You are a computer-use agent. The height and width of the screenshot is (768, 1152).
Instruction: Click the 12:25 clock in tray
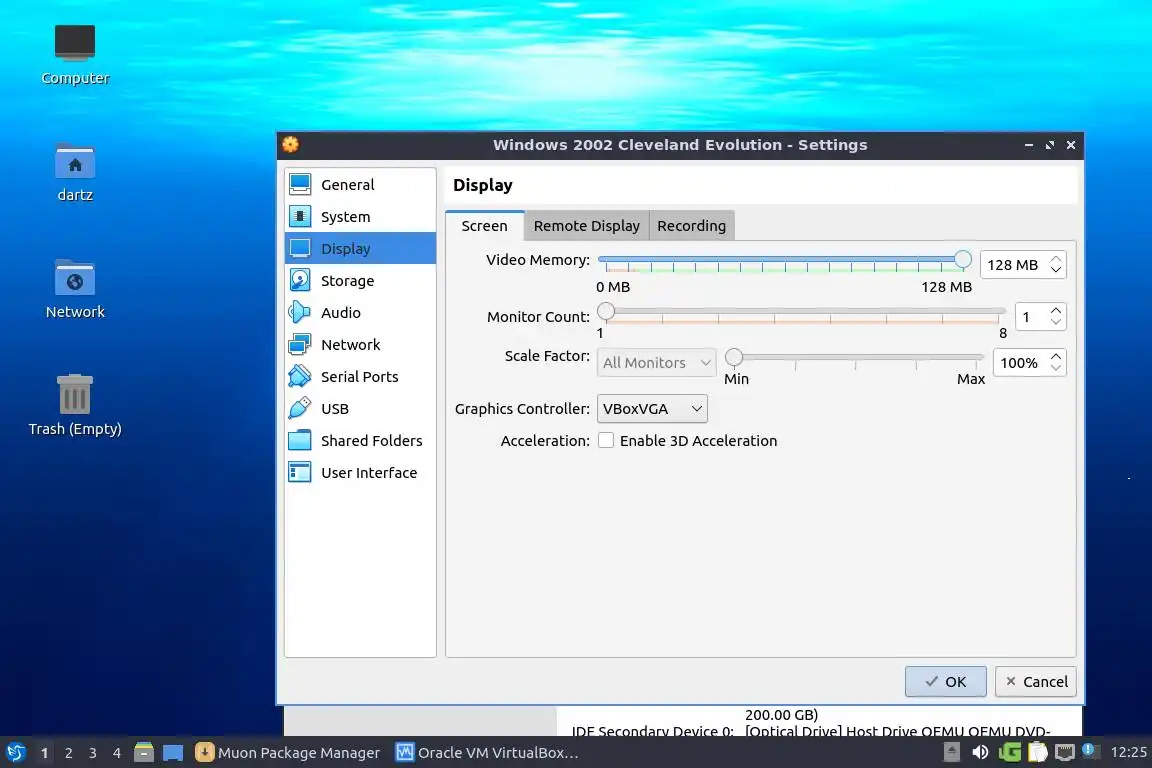(1128, 752)
